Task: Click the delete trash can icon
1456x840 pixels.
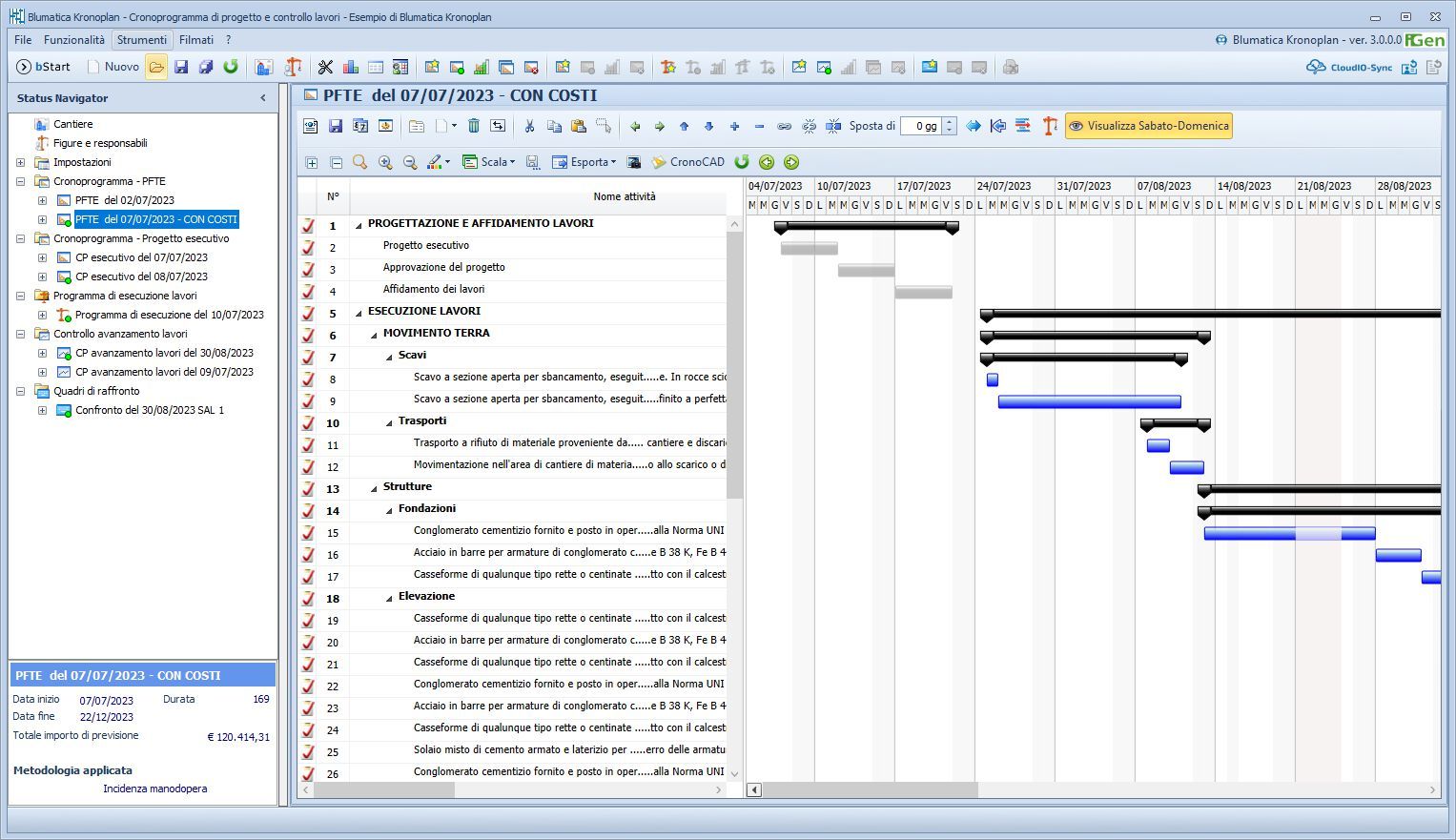Action: tap(474, 126)
